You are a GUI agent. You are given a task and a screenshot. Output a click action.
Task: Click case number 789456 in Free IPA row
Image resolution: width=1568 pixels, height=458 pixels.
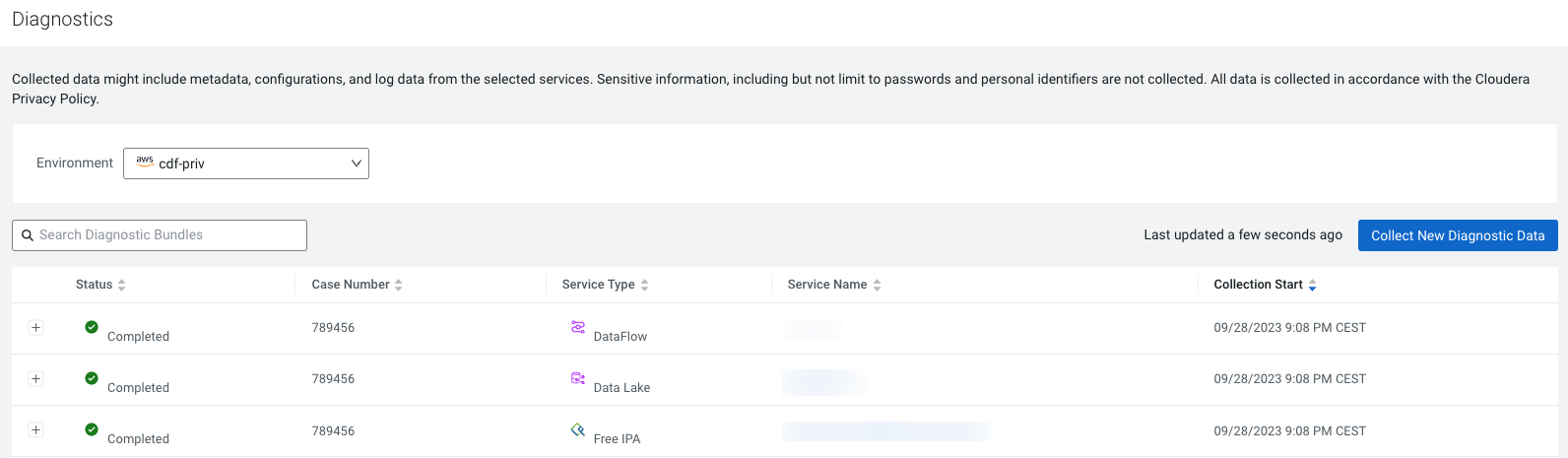pos(333,431)
